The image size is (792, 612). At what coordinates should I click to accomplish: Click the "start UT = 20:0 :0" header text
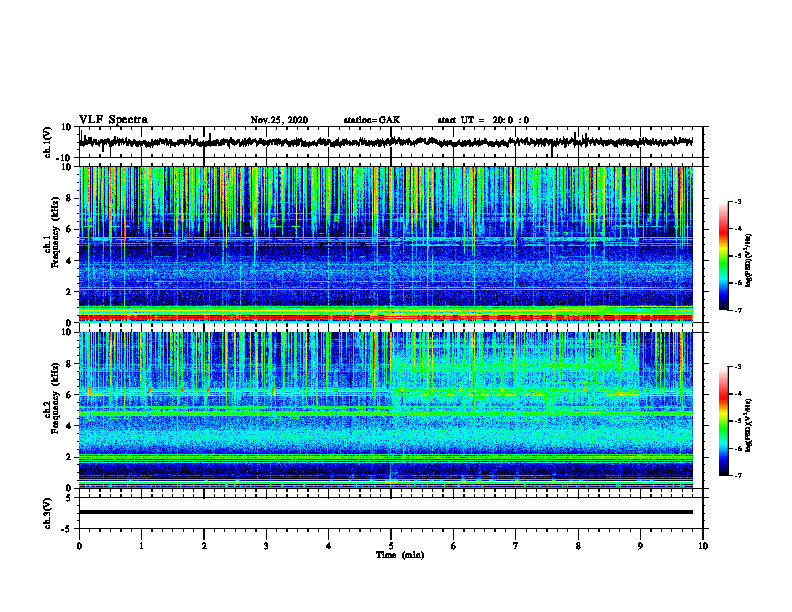click(483, 120)
